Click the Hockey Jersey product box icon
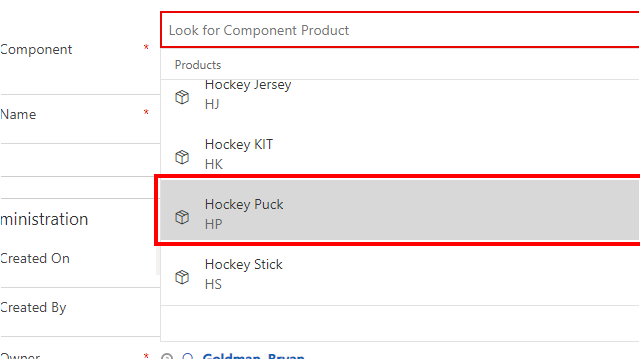This screenshot has height=360, width=640. point(182,97)
